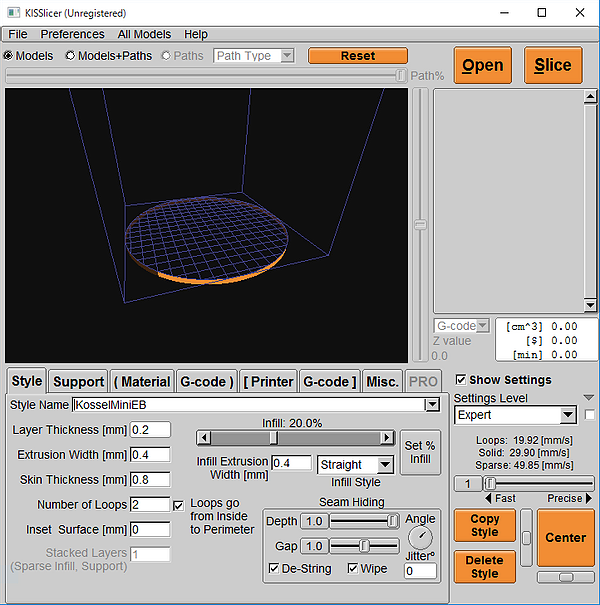Switch to the Material G-code tab
600x605 pixels.
[x=206, y=381]
